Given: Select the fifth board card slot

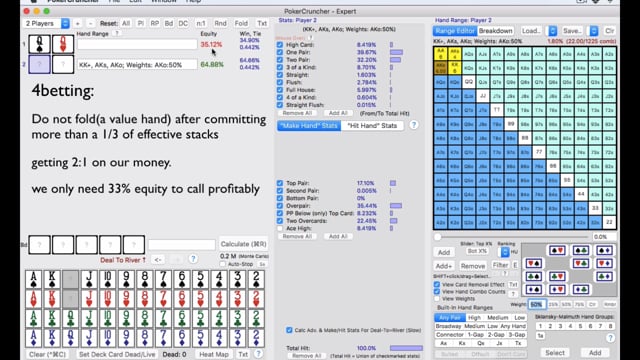Looking at the screenshot, I should coord(134,244).
